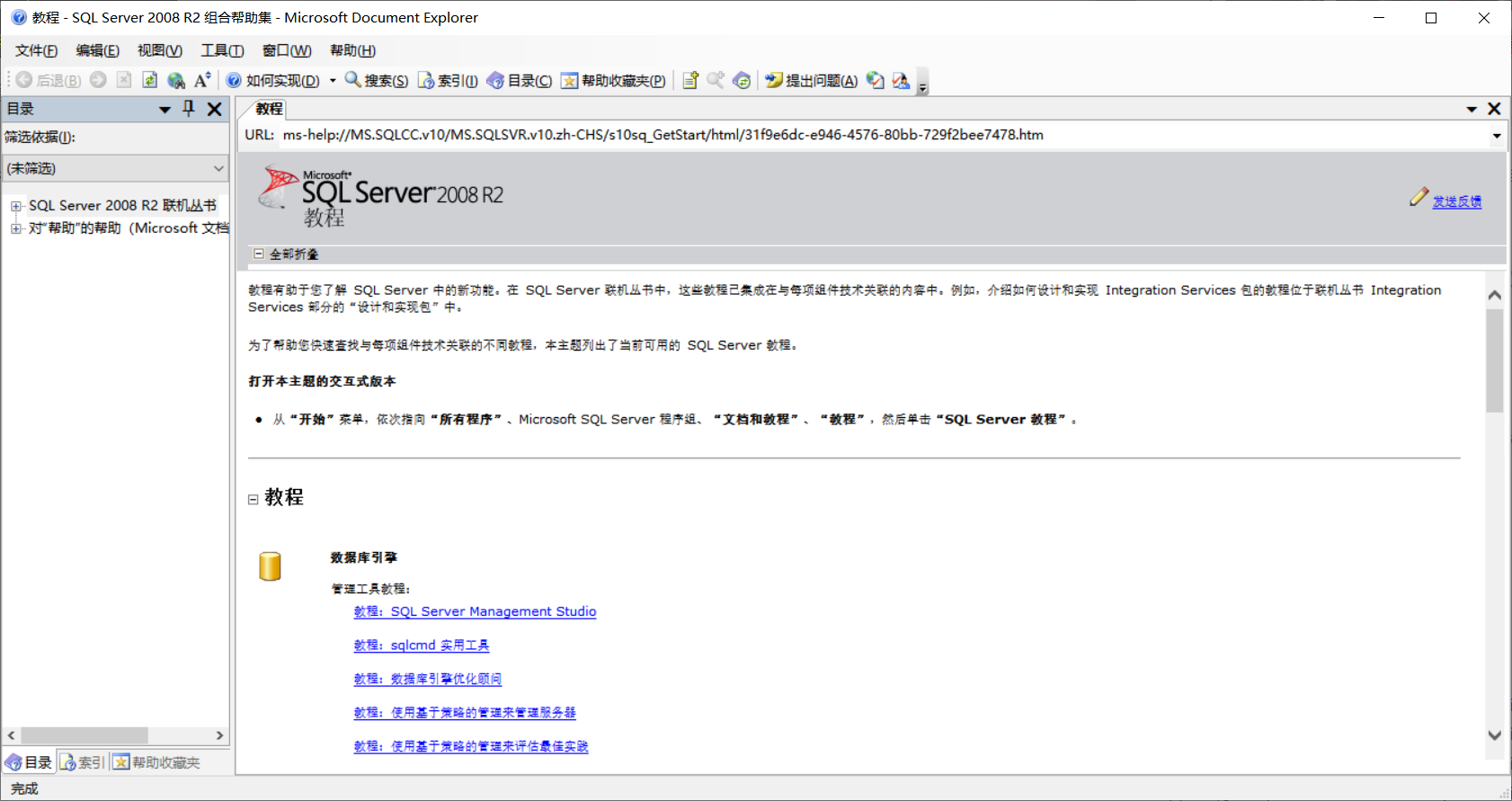
Task: Open 教程: 数据库引擎优化顾问 link
Action: click(x=428, y=679)
